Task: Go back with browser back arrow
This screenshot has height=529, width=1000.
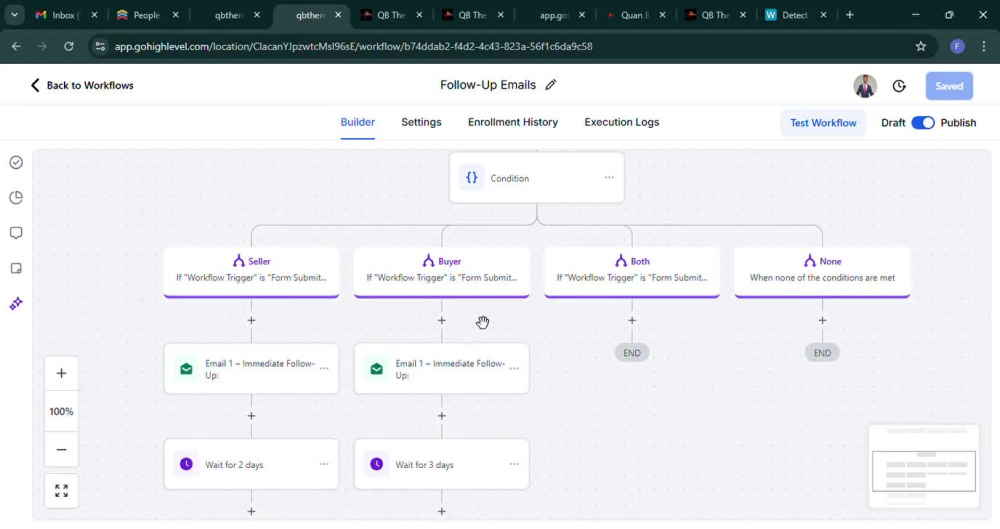Action: 16,46
